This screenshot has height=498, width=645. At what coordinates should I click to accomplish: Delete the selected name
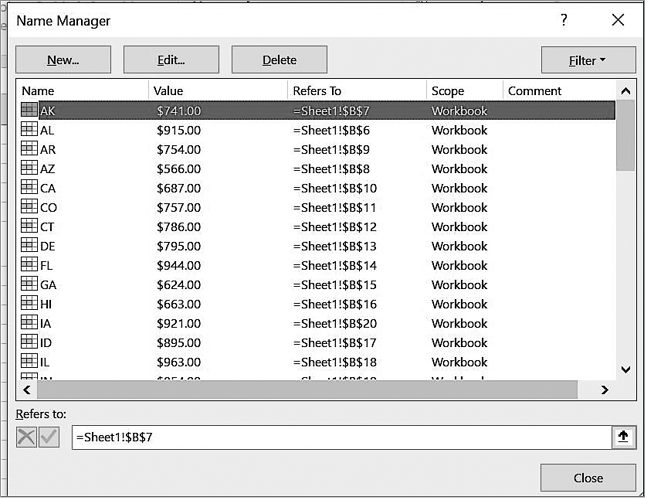pyautogui.click(x=279, y=60)
